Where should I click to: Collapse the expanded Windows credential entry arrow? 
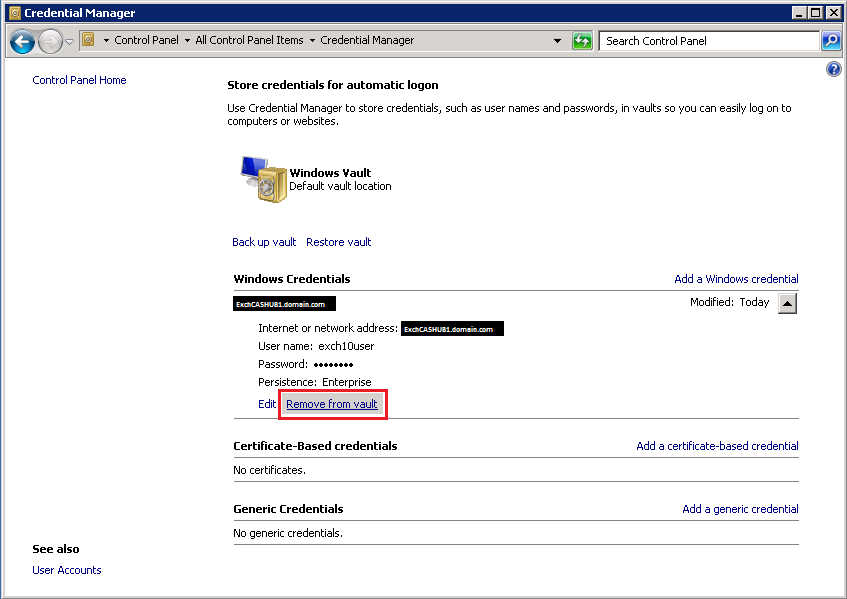(x=787, y=303)
